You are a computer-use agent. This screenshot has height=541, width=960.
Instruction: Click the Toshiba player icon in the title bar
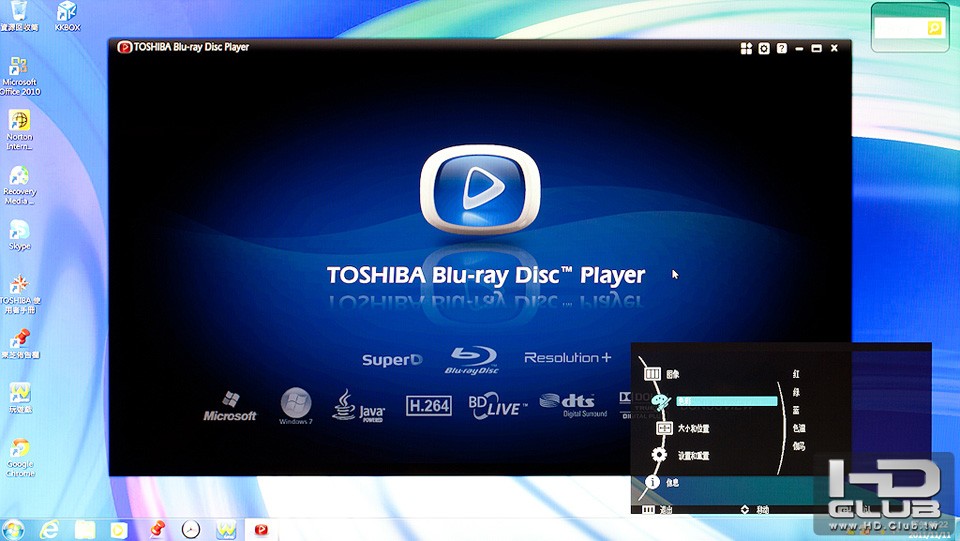(x=124, y=47)
